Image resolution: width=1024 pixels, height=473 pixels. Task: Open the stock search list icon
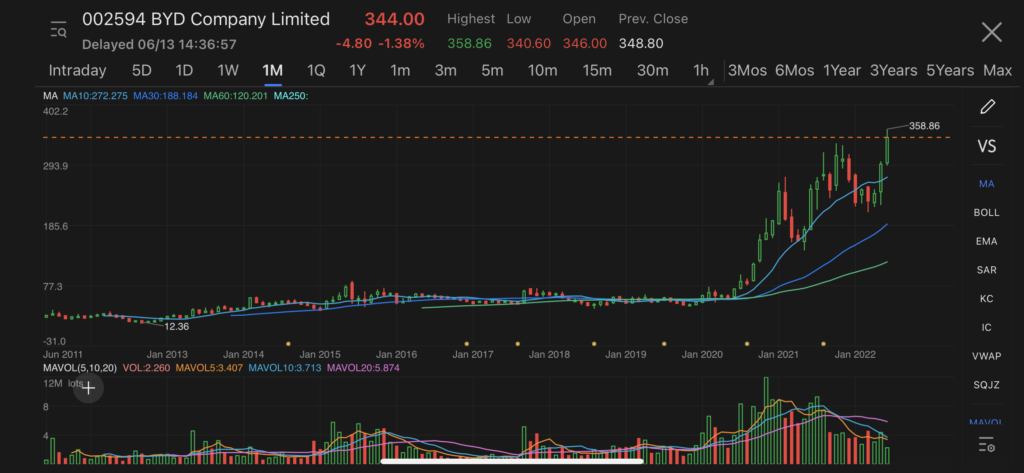click(x=58, y=30)
